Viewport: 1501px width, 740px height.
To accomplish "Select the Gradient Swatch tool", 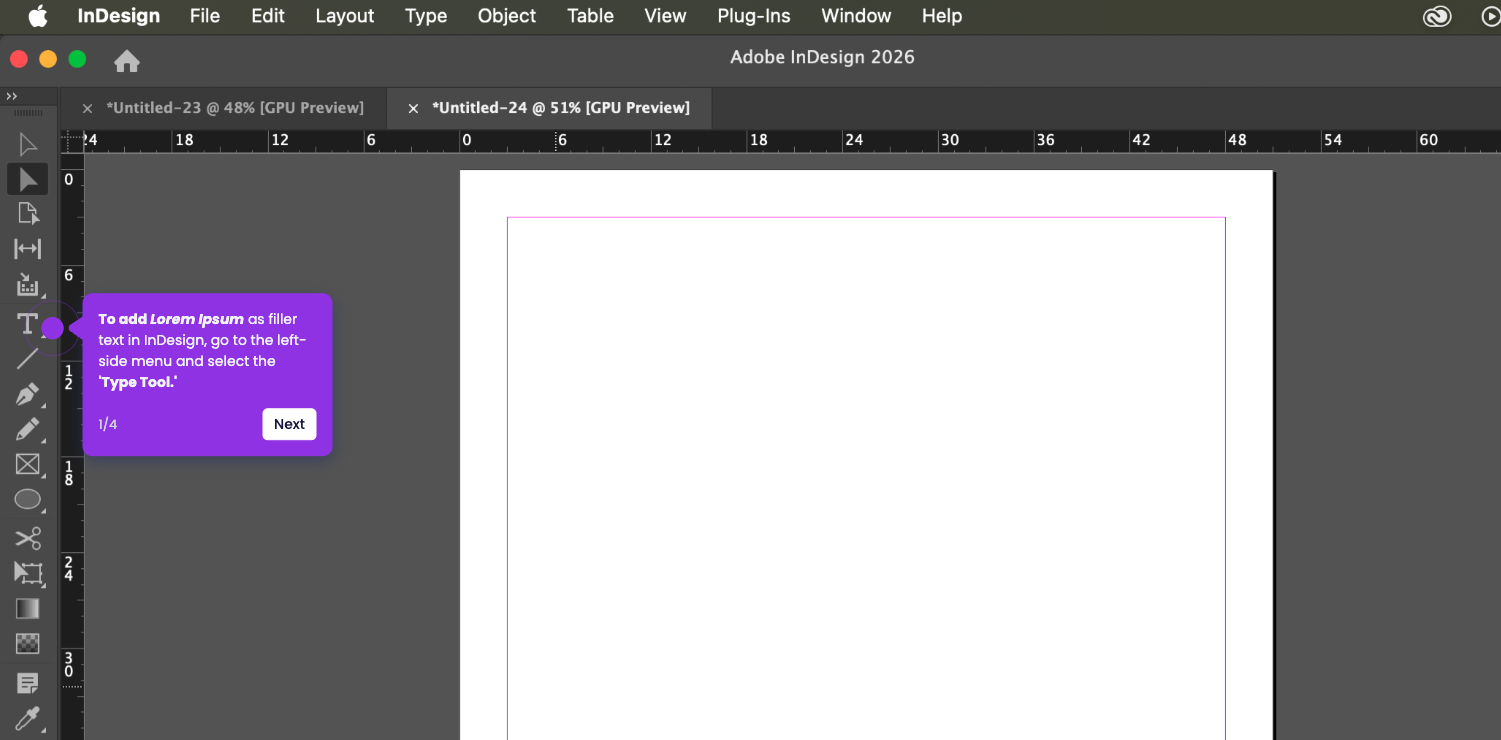I will [x=28, y=608].
